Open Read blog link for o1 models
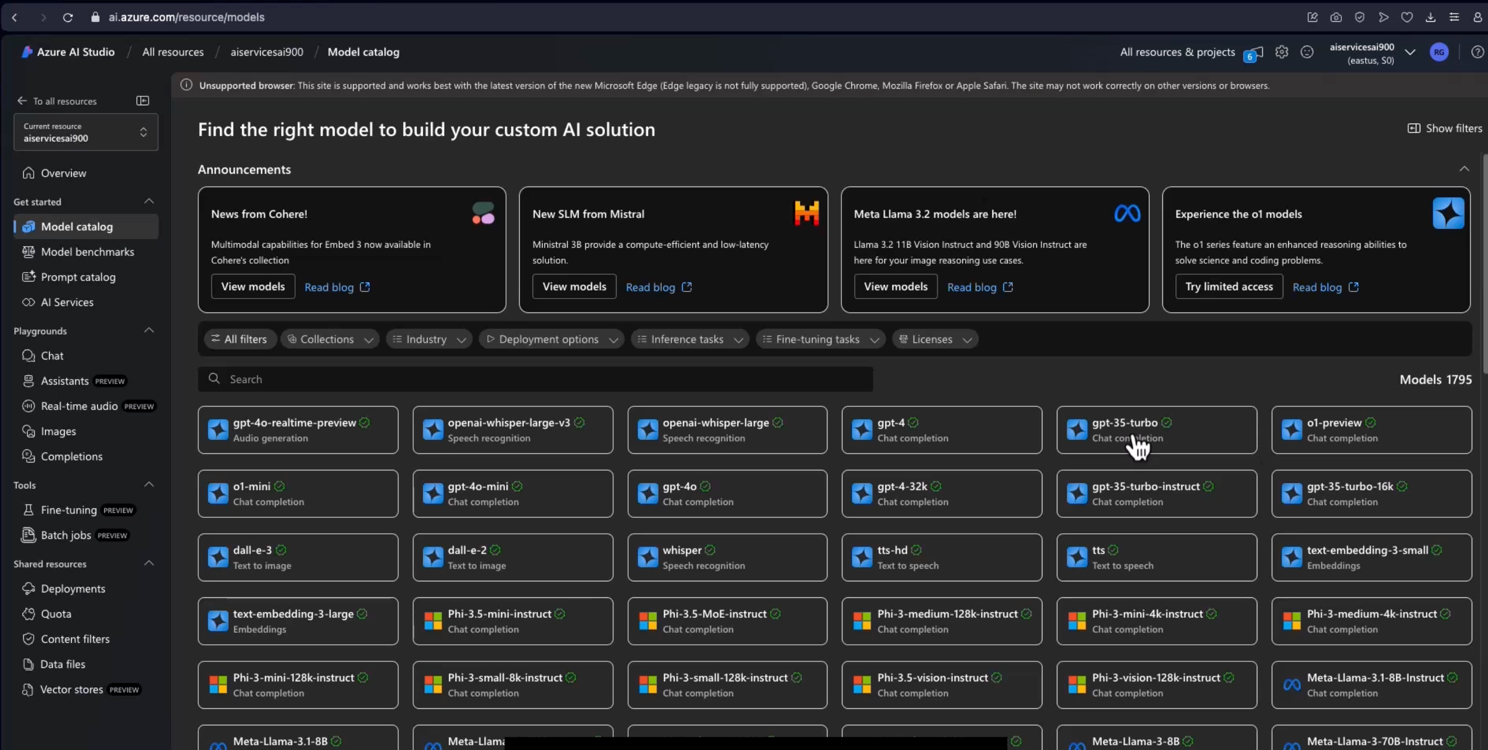The image size is (1488, 750). [1326, 288]
